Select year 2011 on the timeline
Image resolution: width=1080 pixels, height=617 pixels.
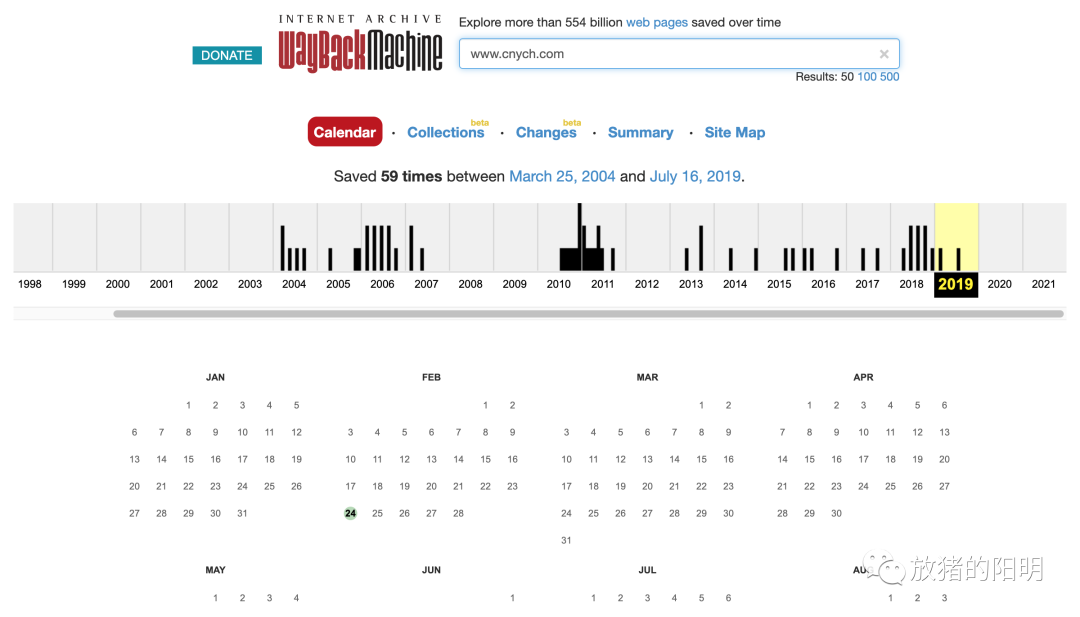[x=603, y=284]
